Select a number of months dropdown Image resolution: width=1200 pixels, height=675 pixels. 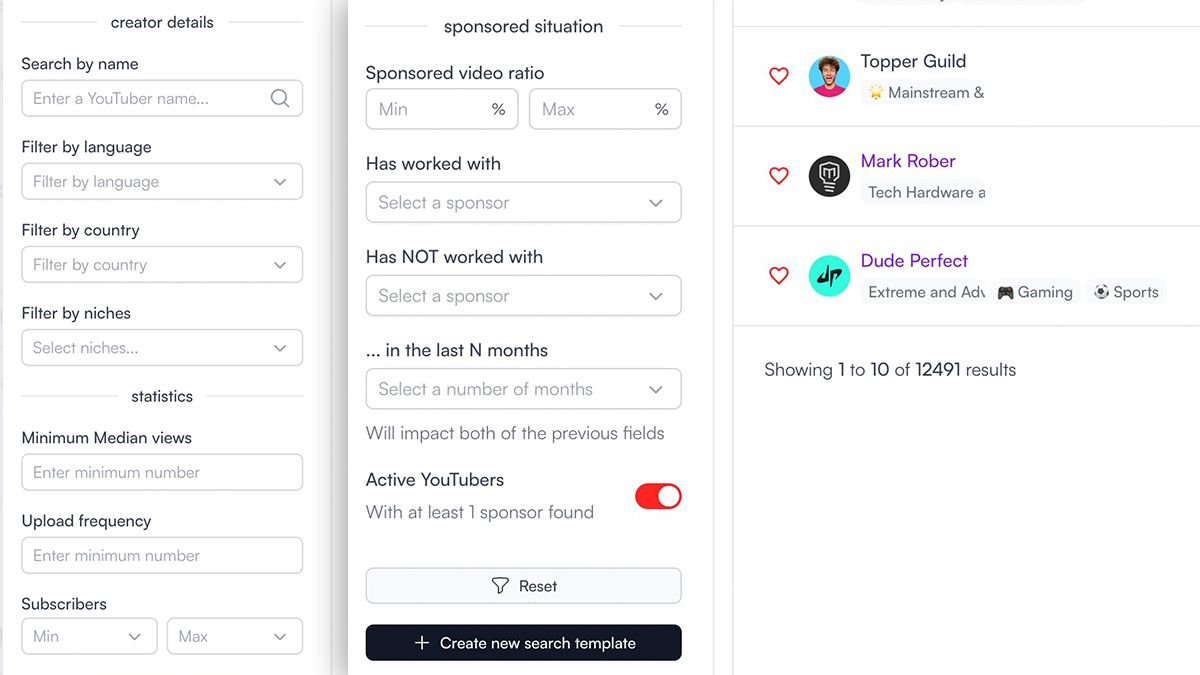(523, 389)
